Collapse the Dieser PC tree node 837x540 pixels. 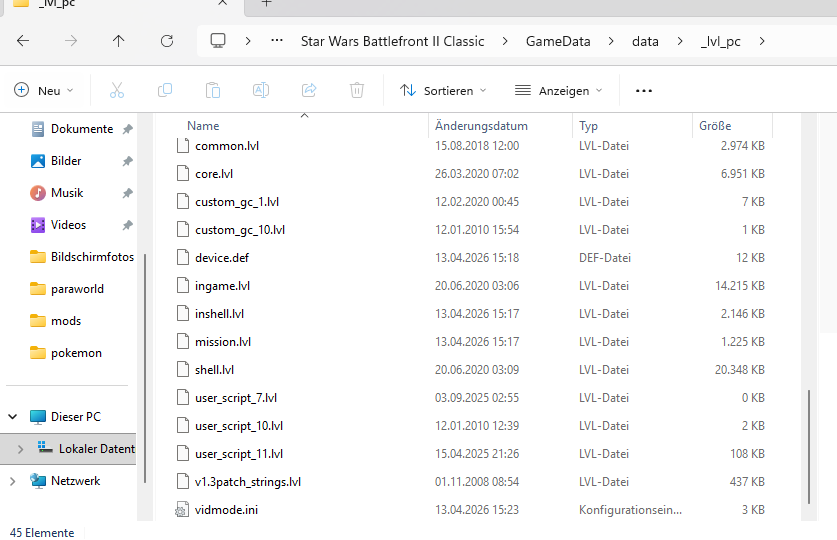tap(13, 417)
